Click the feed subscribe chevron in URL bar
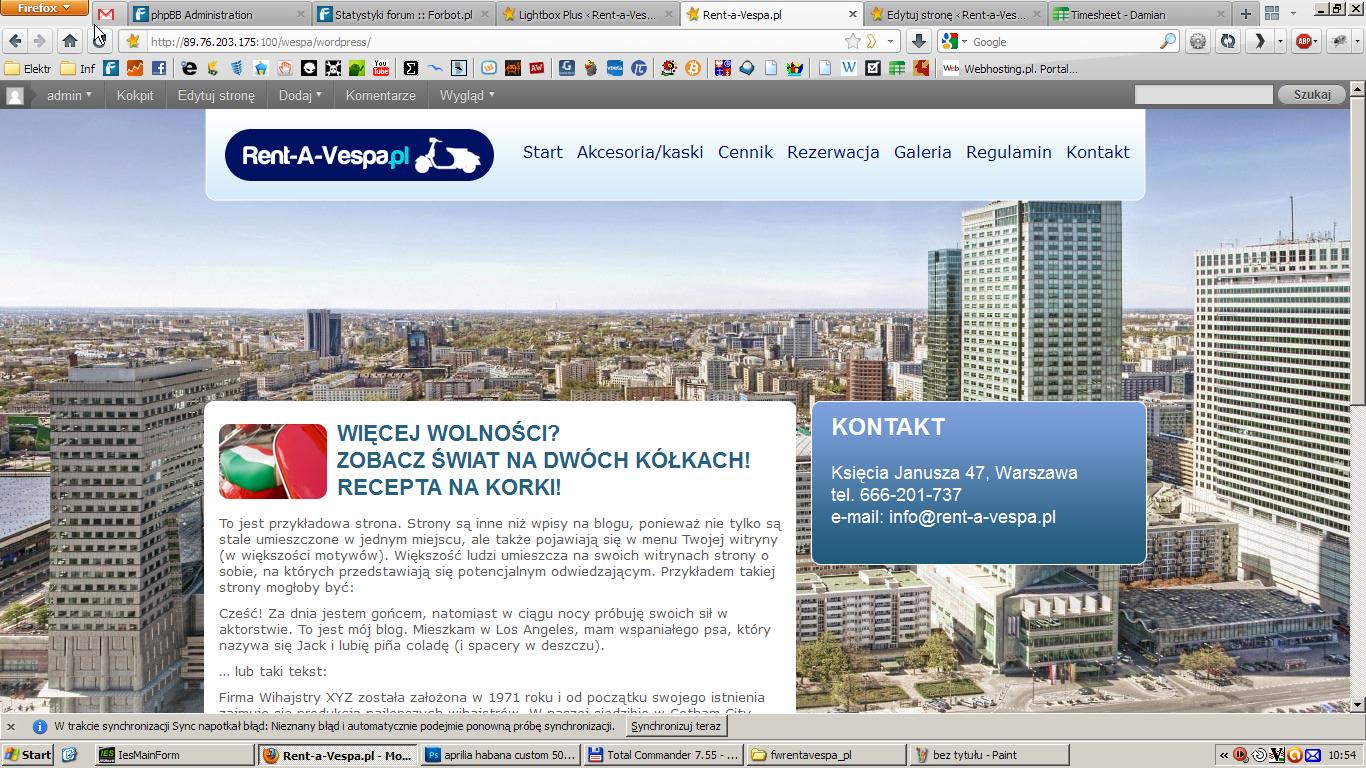 coord(871,41)
